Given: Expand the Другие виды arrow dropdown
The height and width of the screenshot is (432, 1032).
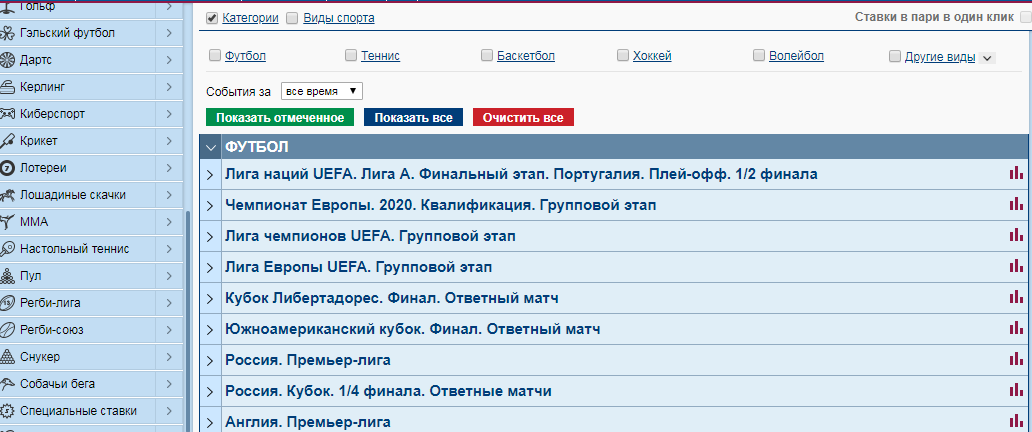Looking at the screenshot, I should click(987, 58).
